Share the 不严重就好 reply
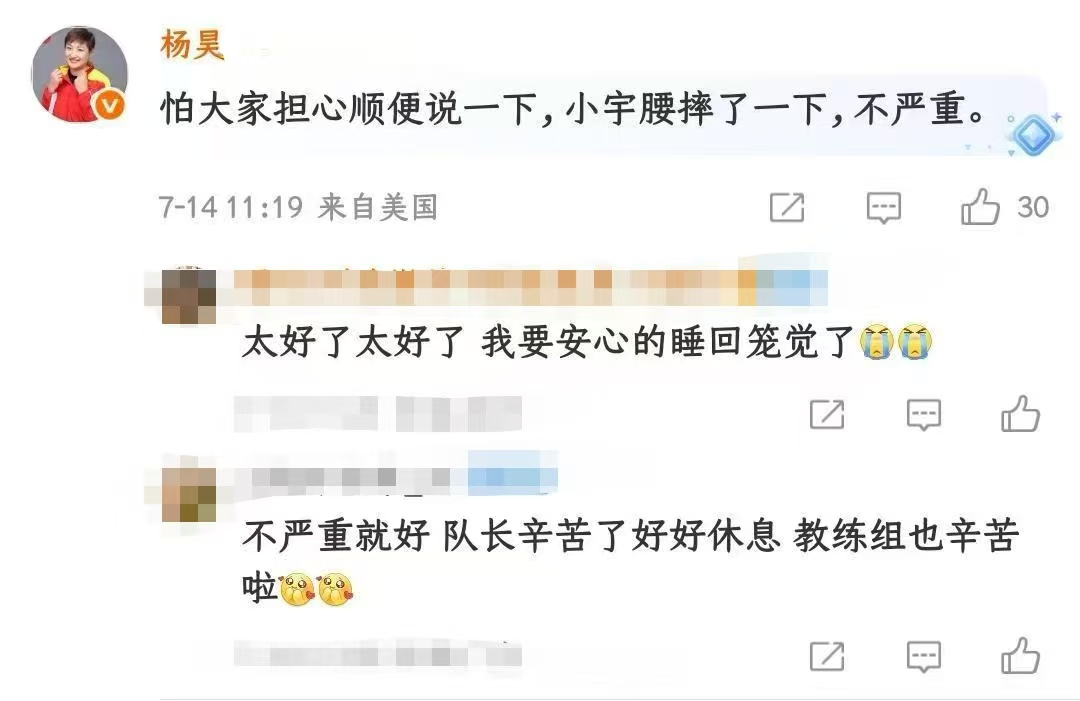This screenshot has width=1080, height=701. point(827,656)
